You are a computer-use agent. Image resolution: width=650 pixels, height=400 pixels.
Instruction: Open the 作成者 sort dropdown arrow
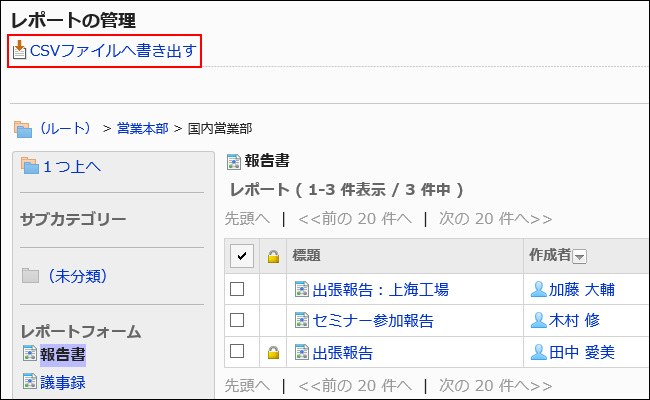580,257
